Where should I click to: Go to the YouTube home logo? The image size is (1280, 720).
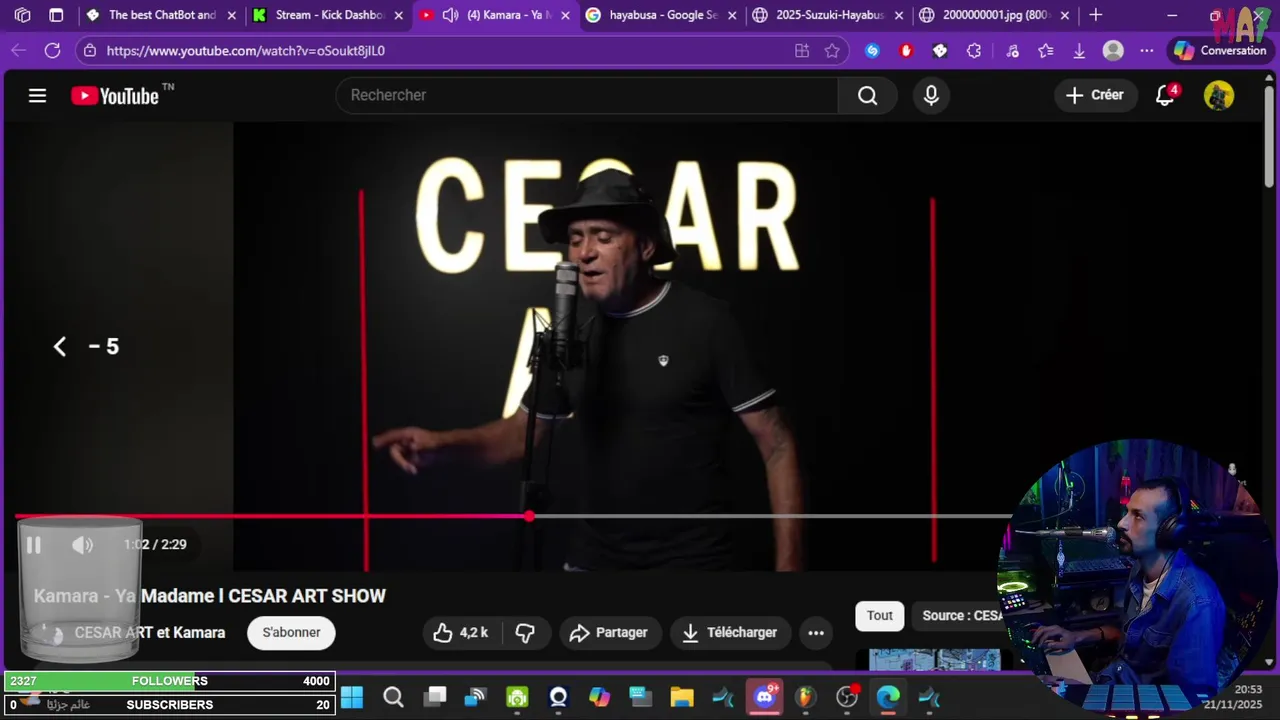click(x=115, y=95)
